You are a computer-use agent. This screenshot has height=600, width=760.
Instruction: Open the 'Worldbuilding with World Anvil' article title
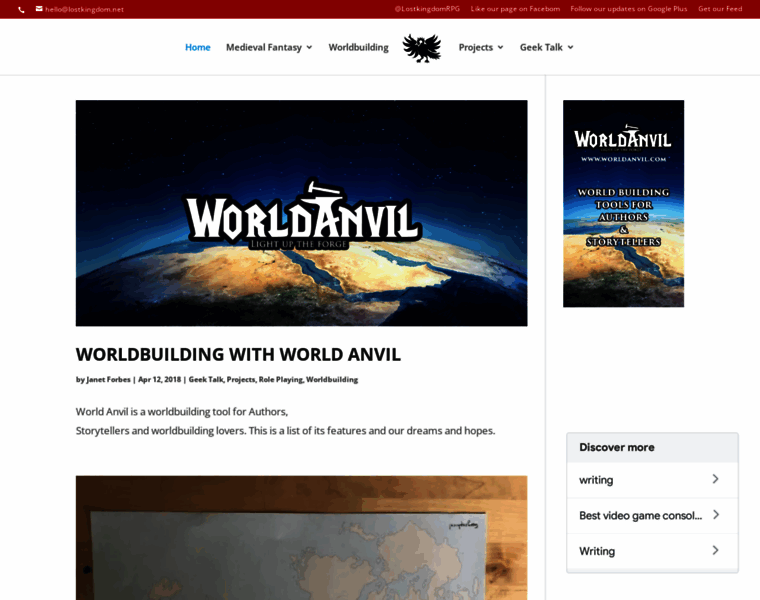(x=238, y=354)
